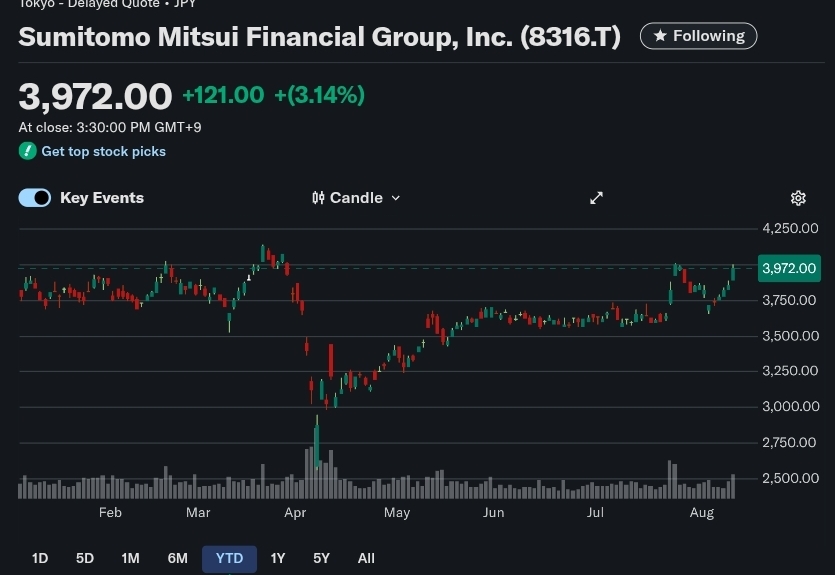
Task: Click the 3,972.00 current price axis label
Action: [x=789, y=268]
